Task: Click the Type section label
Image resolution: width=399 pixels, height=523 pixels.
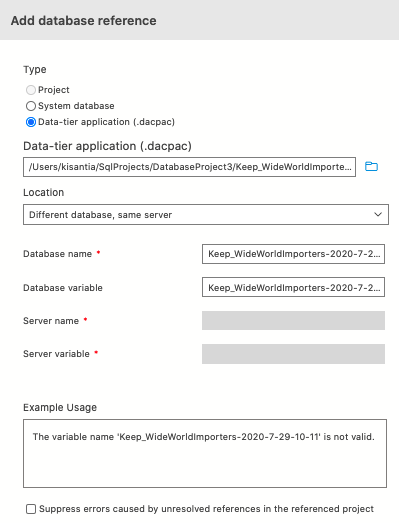Action: 35,70
